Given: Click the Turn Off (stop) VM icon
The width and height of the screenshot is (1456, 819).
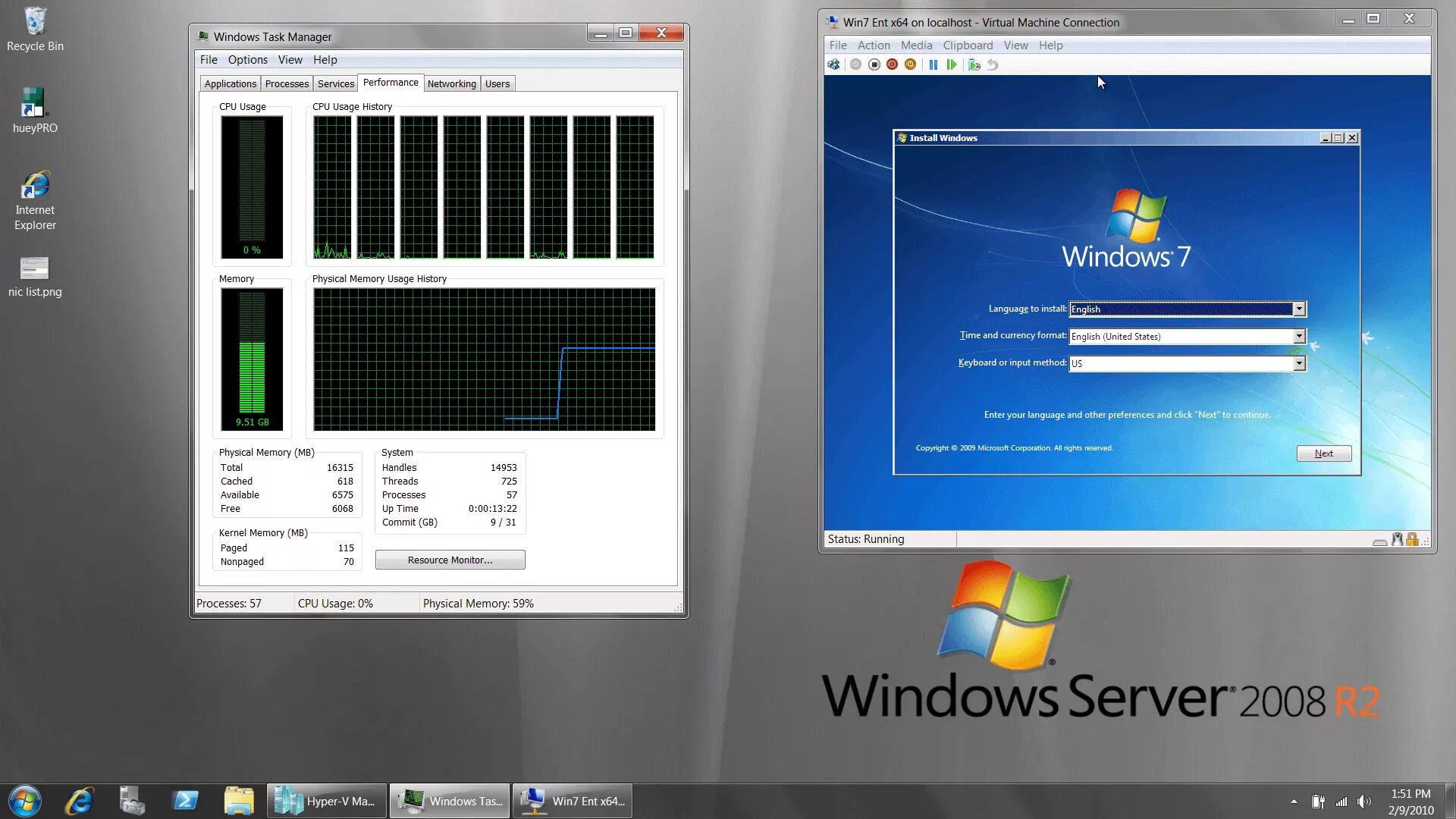Looking at the screenshot, I should [874, 65].
